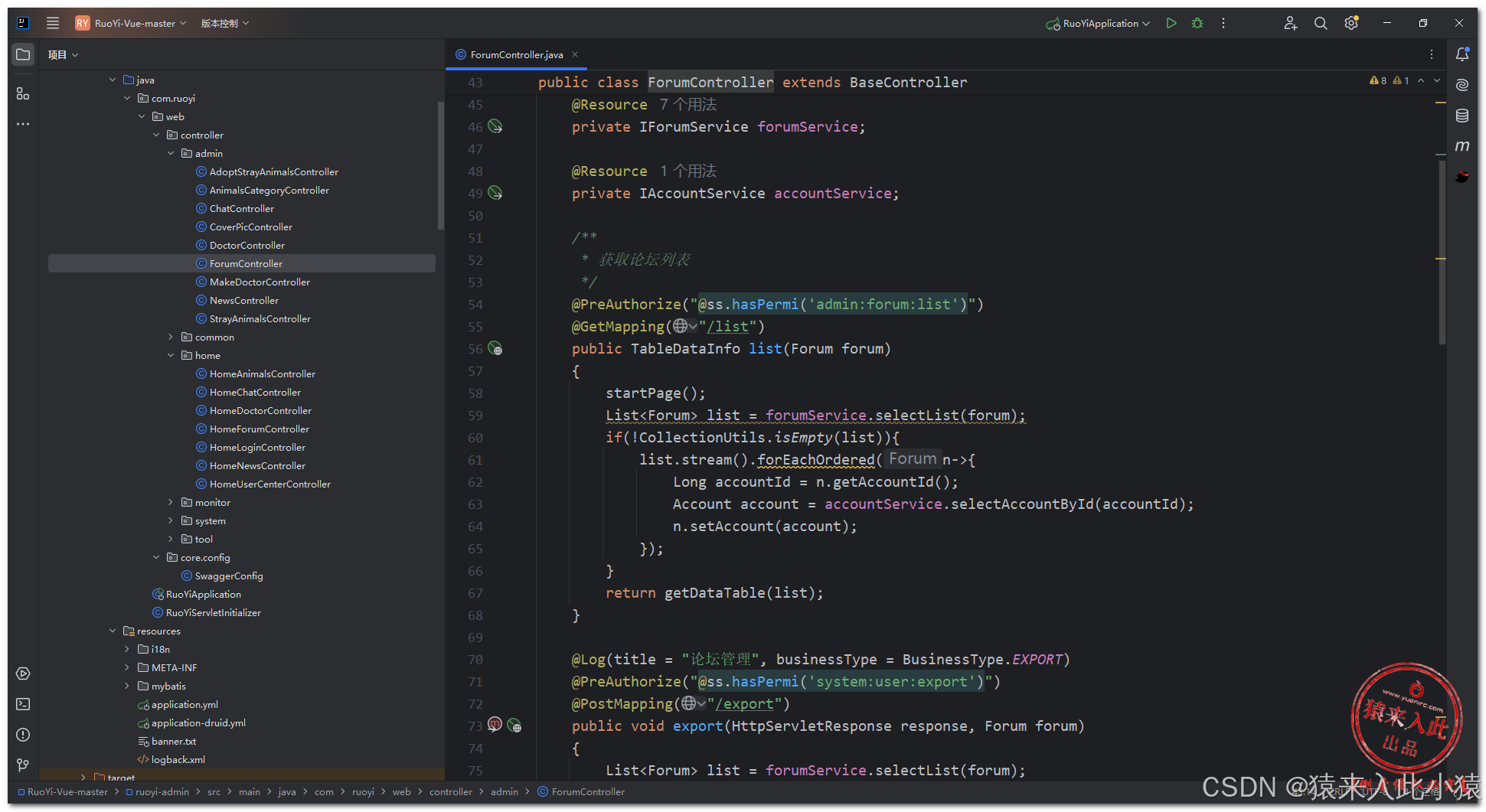Collapse the home package node

coord(171,355)
